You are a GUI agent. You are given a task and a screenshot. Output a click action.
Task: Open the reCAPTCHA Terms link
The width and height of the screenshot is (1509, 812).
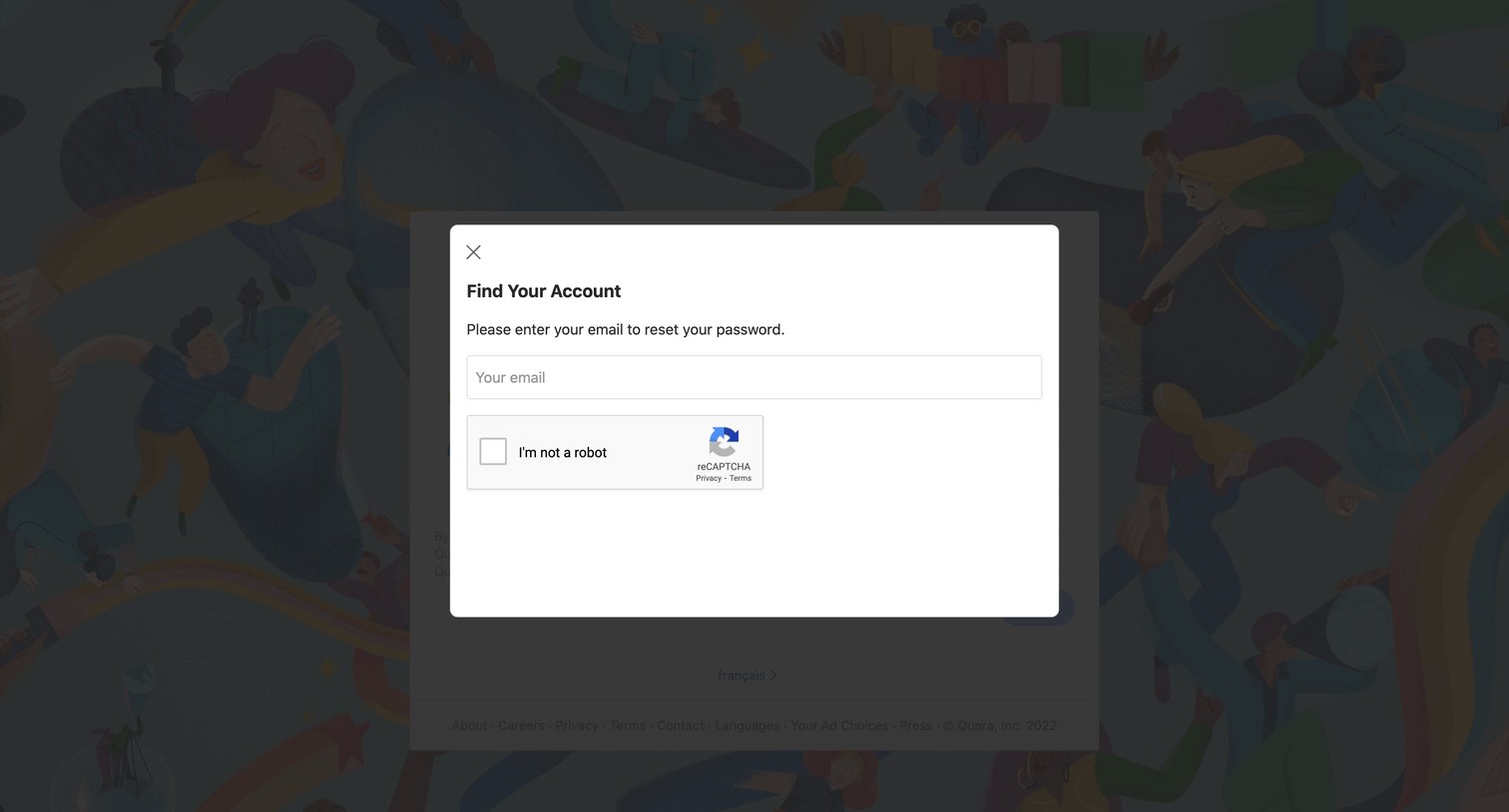(741, 479)
